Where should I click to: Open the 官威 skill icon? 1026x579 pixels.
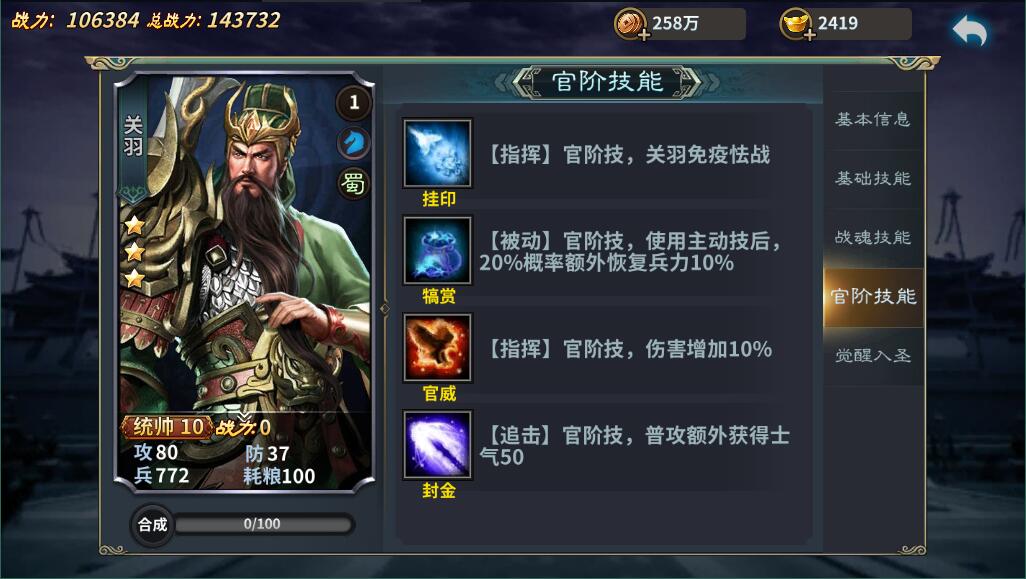[x=437, y=348]
